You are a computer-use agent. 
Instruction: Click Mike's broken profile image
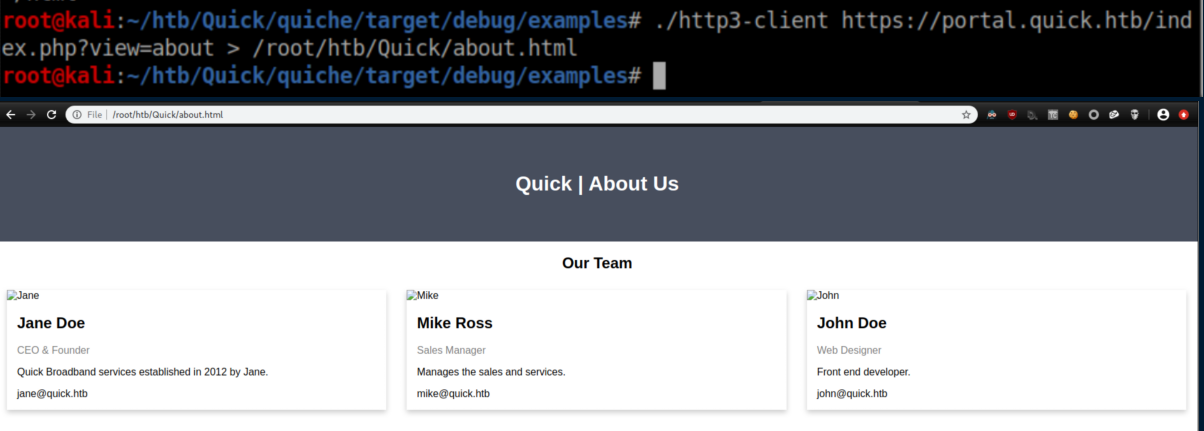[422, 296]
